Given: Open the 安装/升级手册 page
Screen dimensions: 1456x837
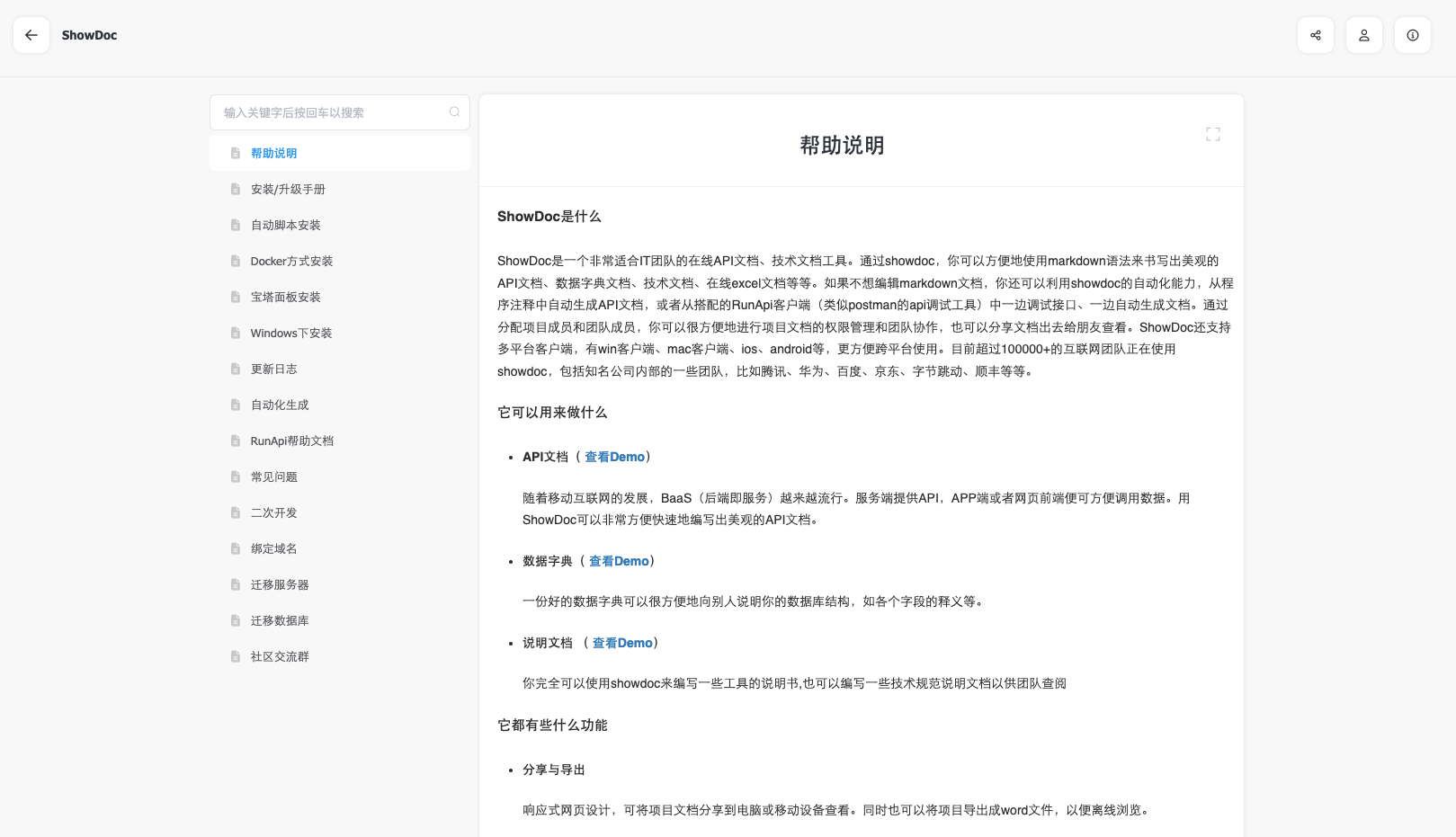Looking at the screenshot, I should point(287,189).
